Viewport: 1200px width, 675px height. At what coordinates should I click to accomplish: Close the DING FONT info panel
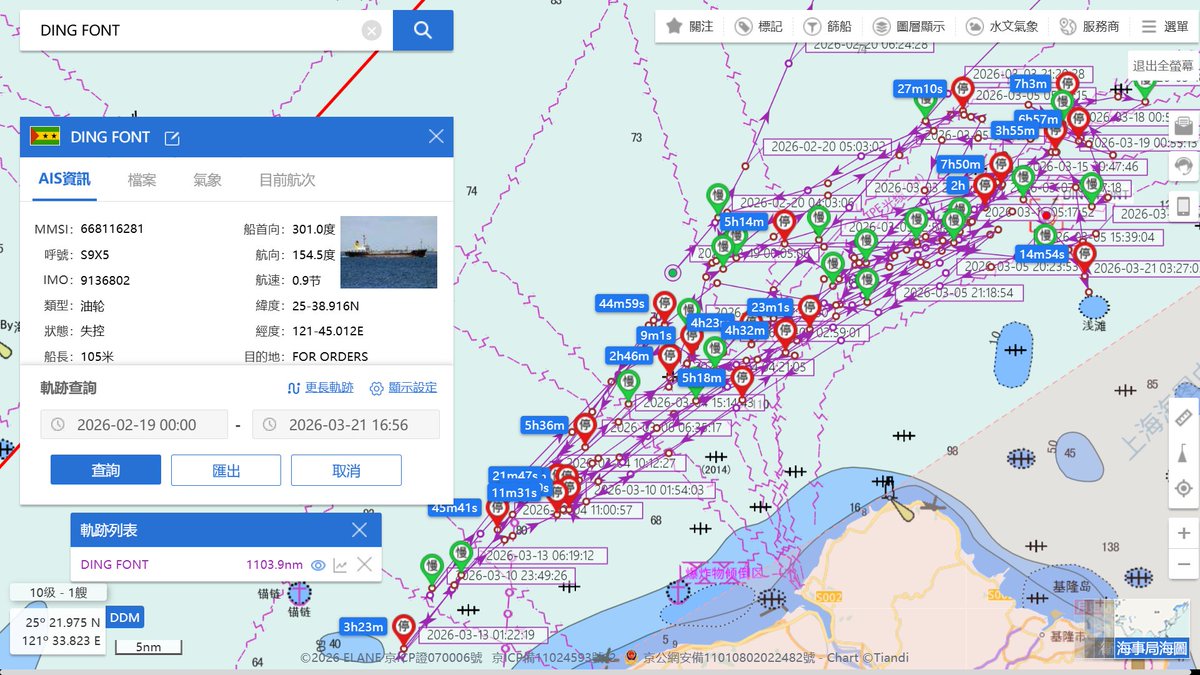pos(436,137)
